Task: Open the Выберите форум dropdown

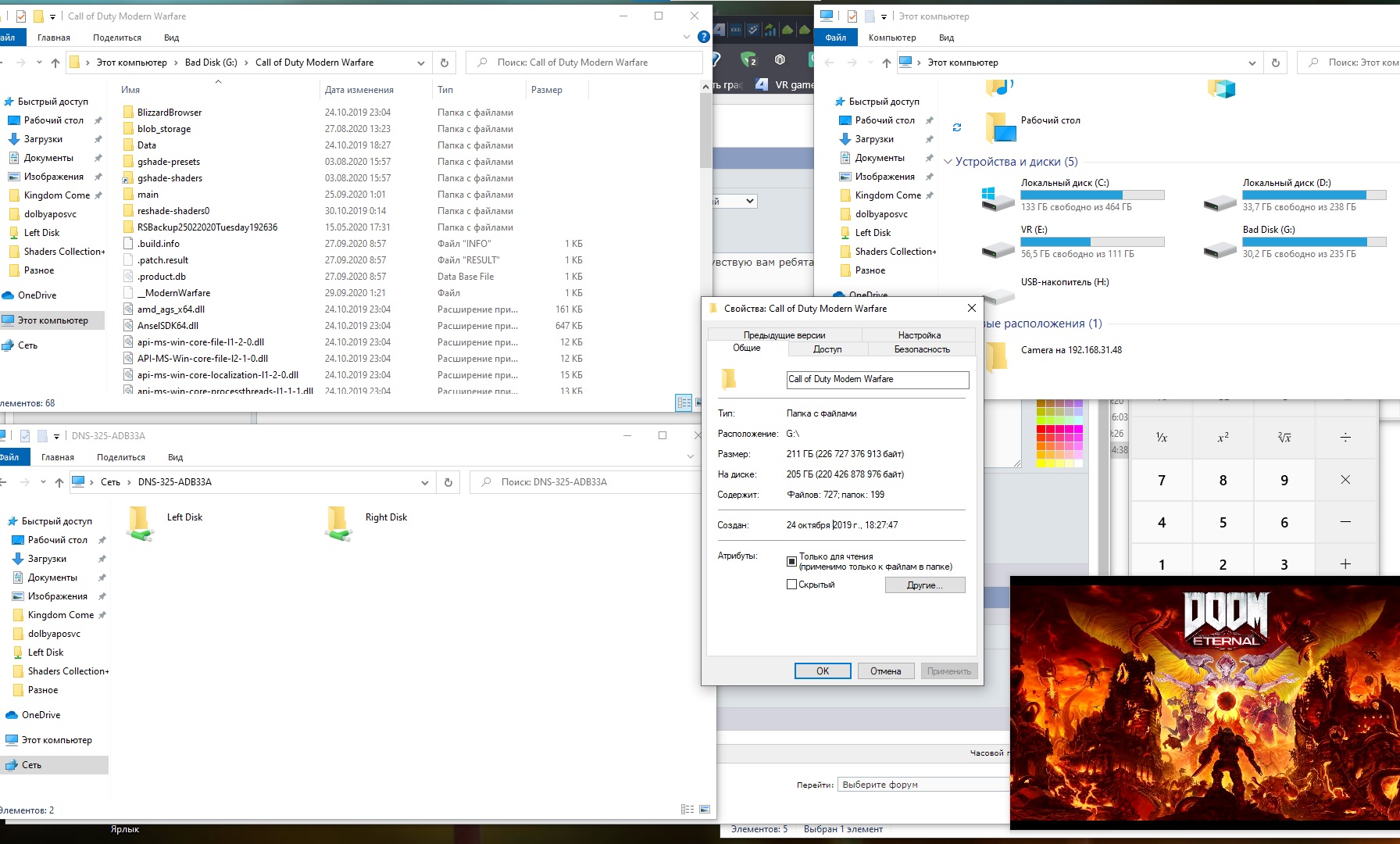Action: [923, 785]
